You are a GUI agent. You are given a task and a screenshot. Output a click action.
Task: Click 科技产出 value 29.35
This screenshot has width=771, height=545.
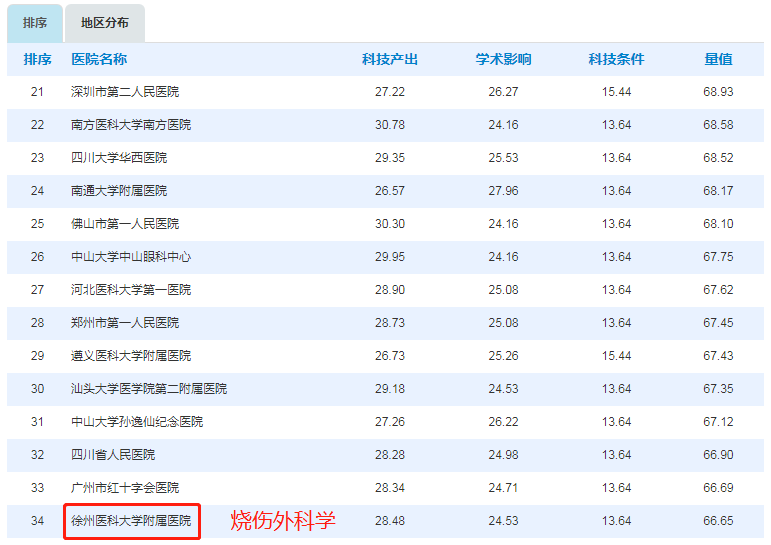coord(390,158)
